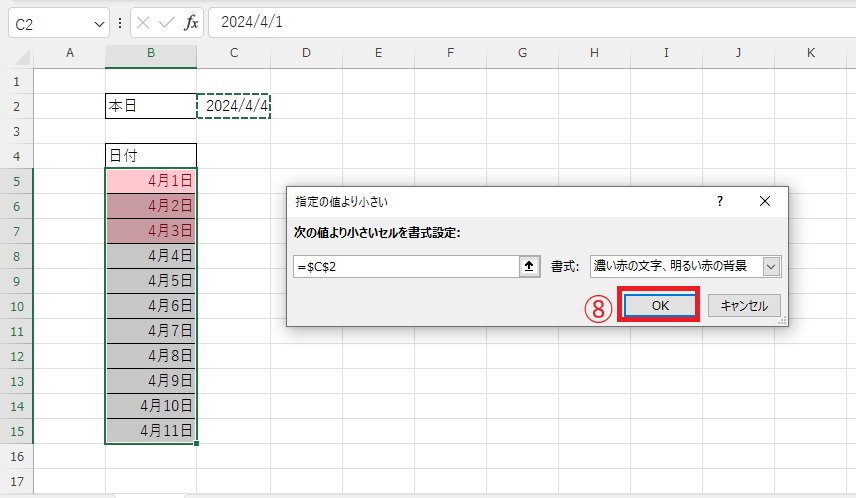Click the cell 4月4日
Image resolution: width=856 pixels, height=498 pixels.
click(x=151, y=256)
